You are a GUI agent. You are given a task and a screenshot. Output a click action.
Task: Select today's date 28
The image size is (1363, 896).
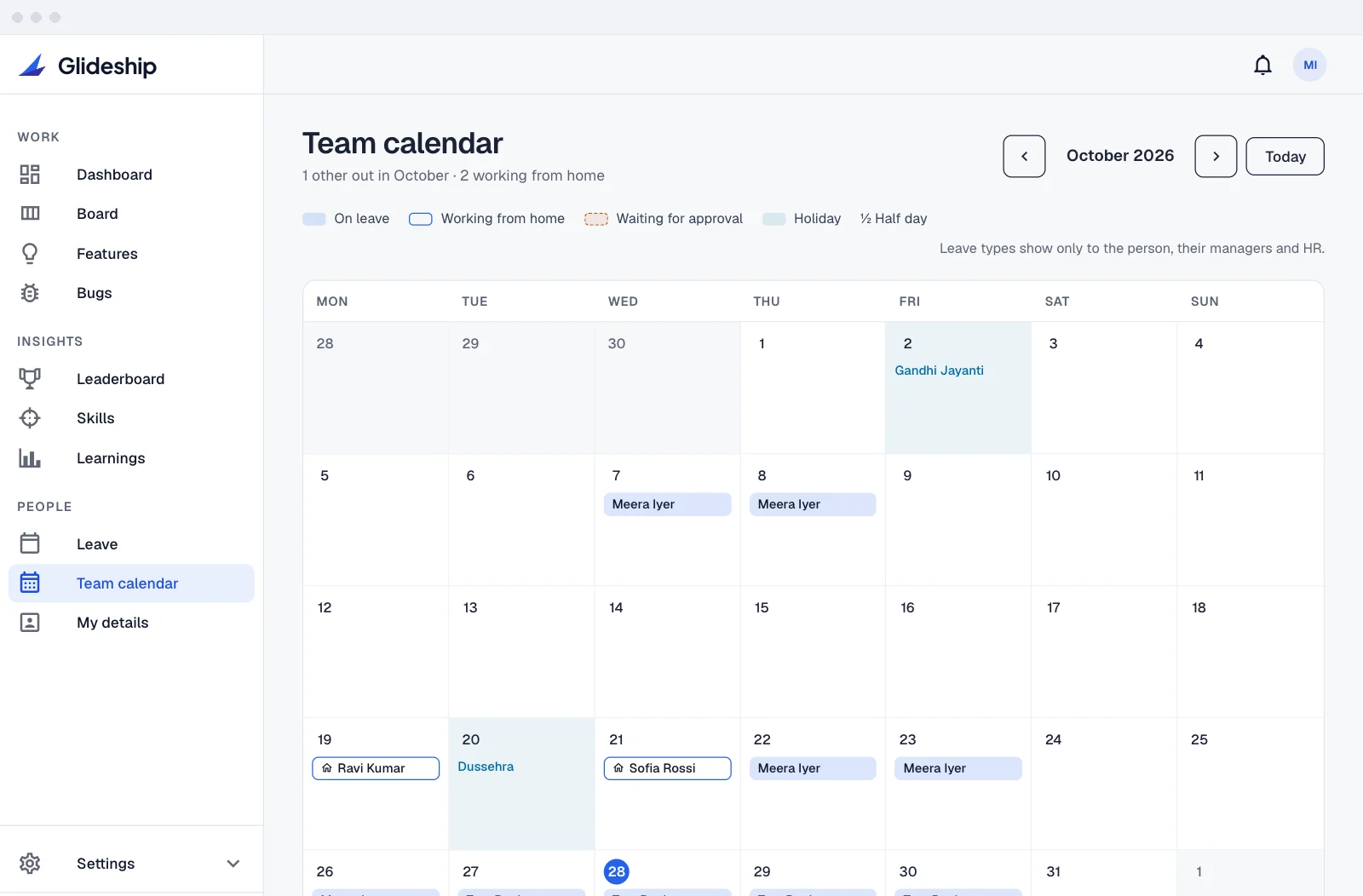coord(617,871)
